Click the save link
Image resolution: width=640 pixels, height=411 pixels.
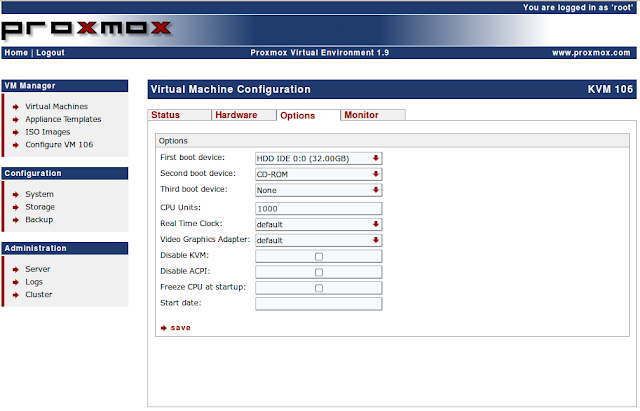coord(180,328)
